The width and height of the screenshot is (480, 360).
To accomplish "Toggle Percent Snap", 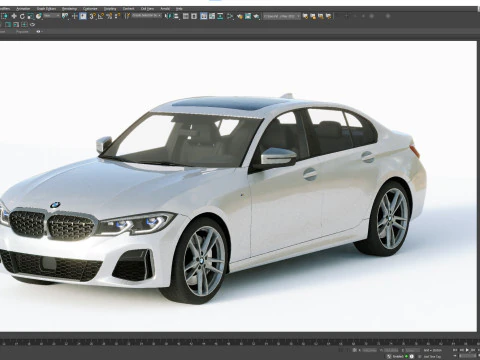I will [109, 16].
